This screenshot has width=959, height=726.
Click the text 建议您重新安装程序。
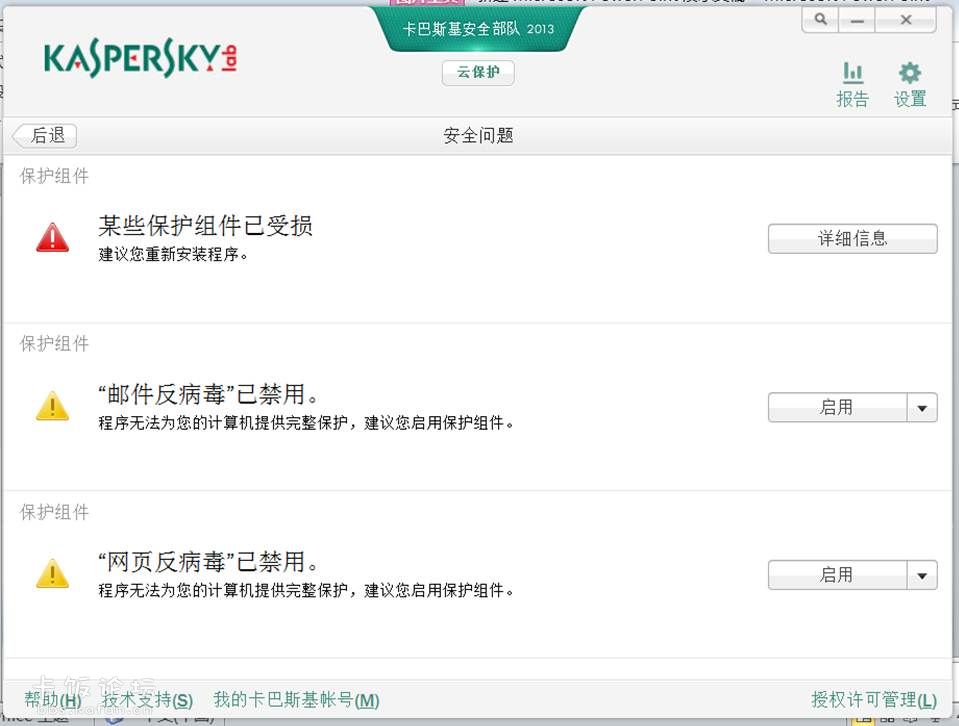click(173, 254)
